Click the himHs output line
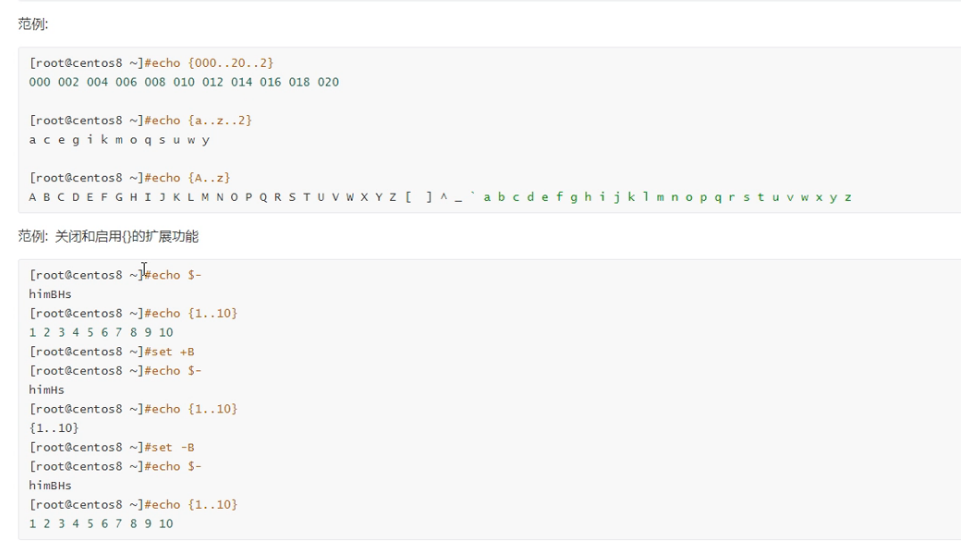The image size is (961, 551). coord(47,390)
